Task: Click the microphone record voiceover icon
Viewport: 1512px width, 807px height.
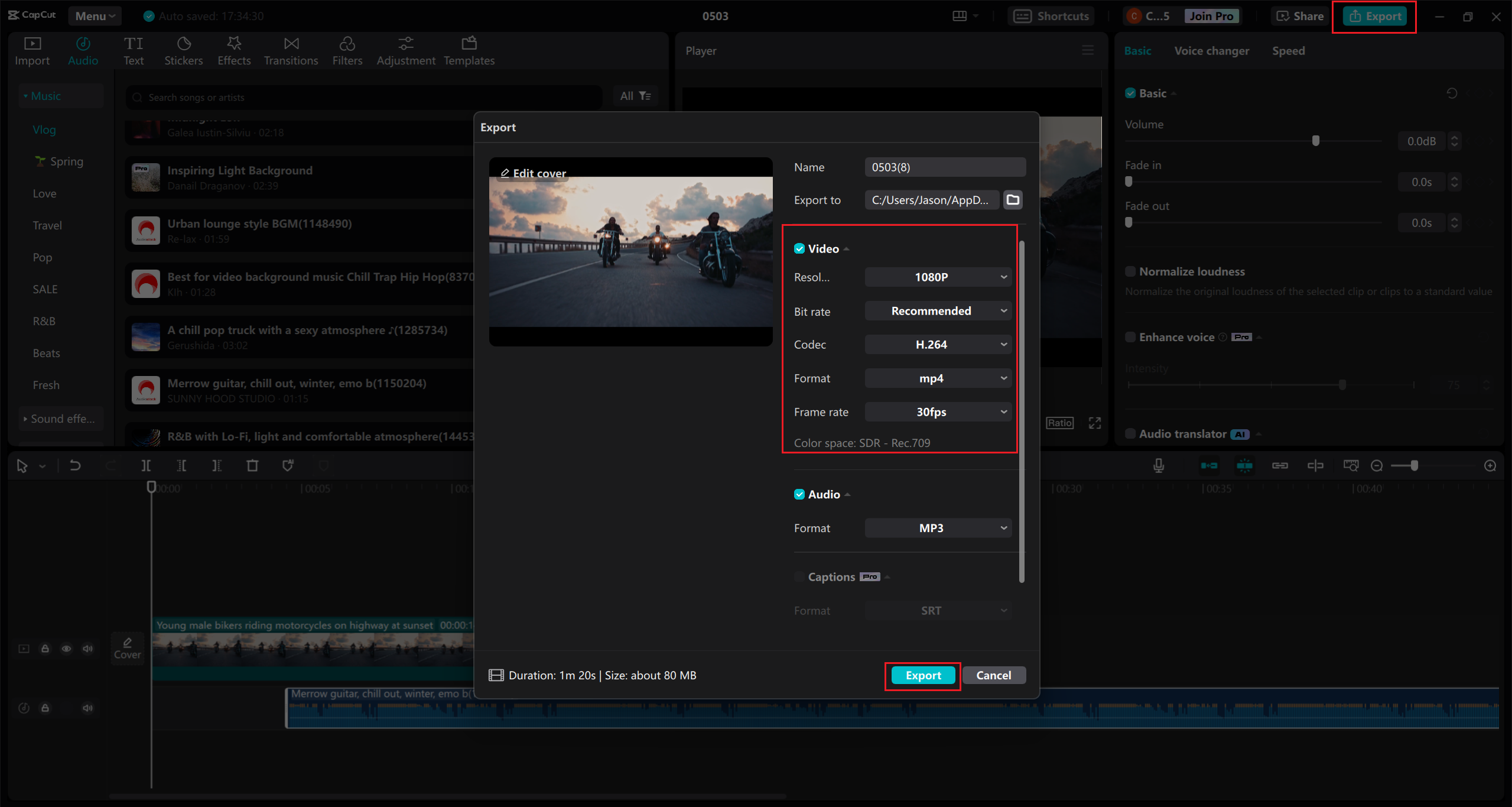Action: tap(1159, 466)
